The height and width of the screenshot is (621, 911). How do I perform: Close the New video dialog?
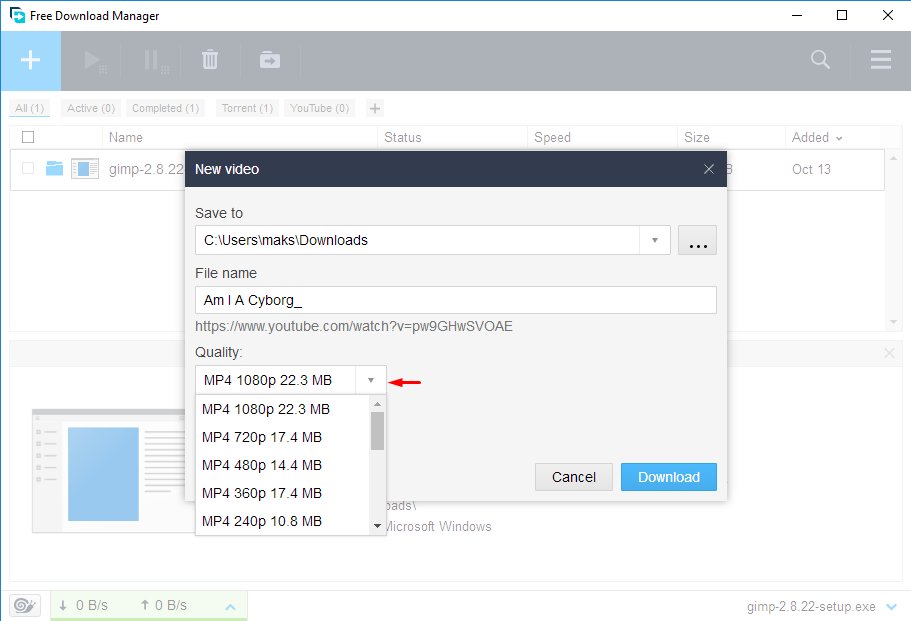tap(709, 169)
